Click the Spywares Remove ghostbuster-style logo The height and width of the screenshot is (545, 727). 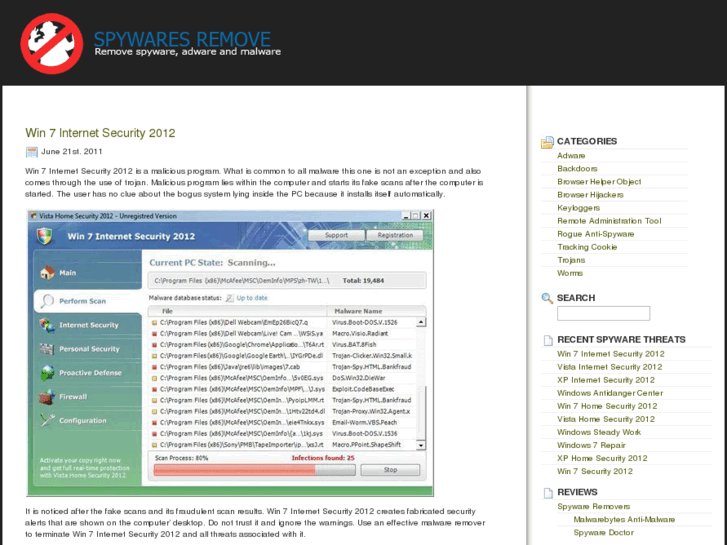coord(51,43)
